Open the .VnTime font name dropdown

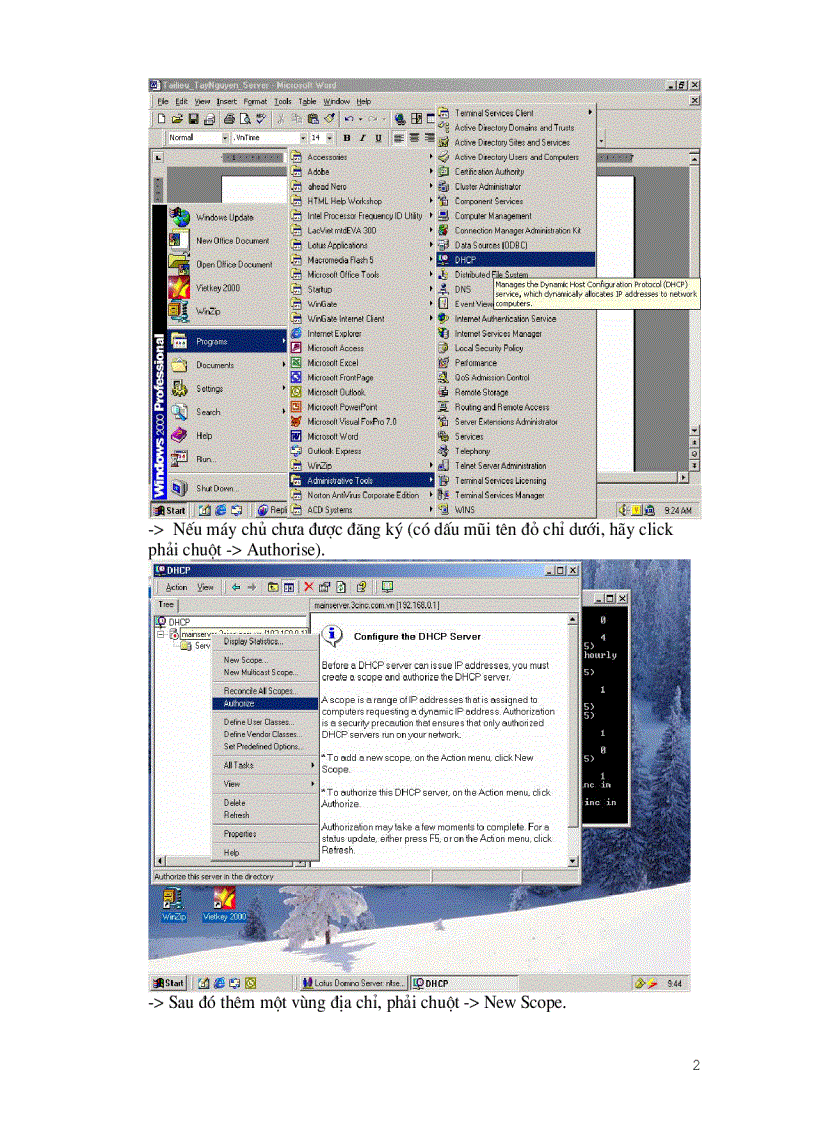coord(305,137)
